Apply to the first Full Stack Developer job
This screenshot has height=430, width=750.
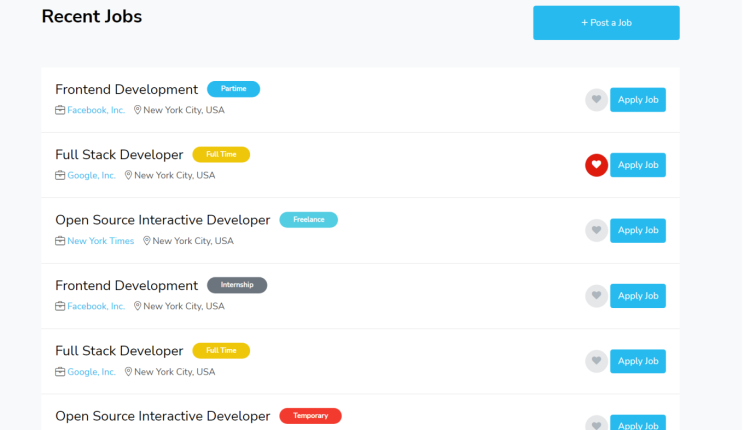(x=638, y=165)
